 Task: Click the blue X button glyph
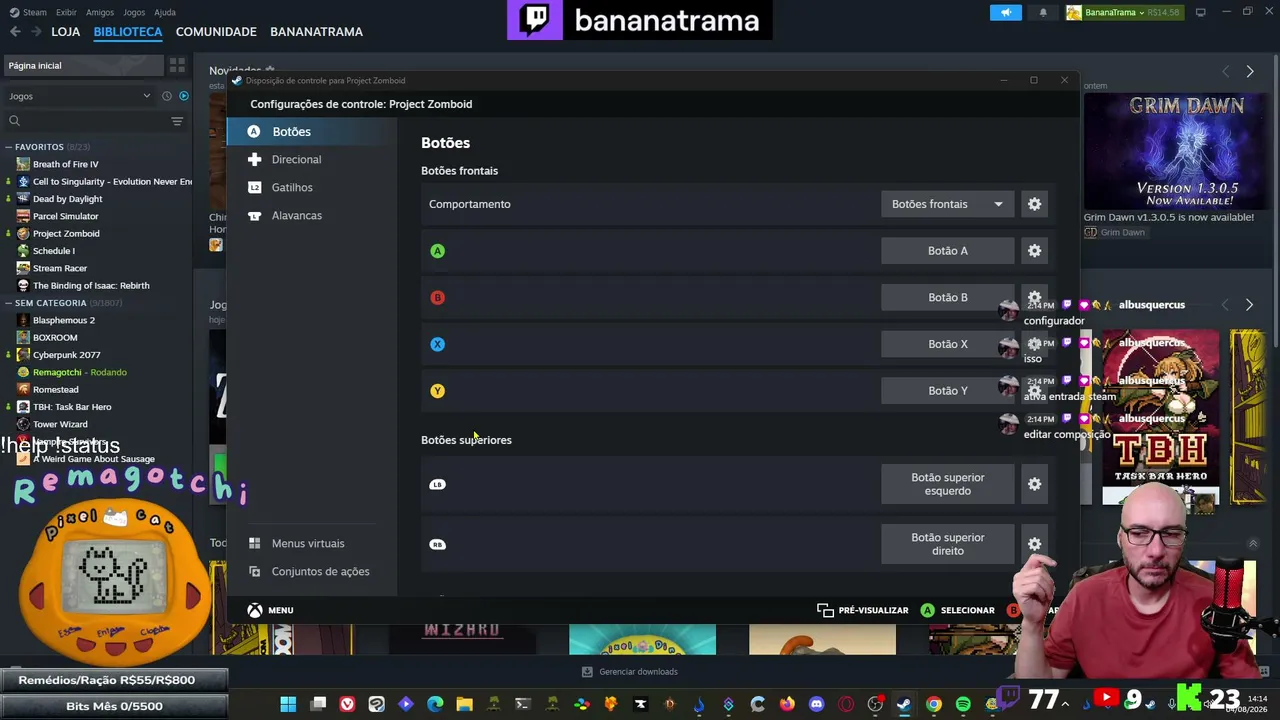pyautogui.click(x=437, y=344)
